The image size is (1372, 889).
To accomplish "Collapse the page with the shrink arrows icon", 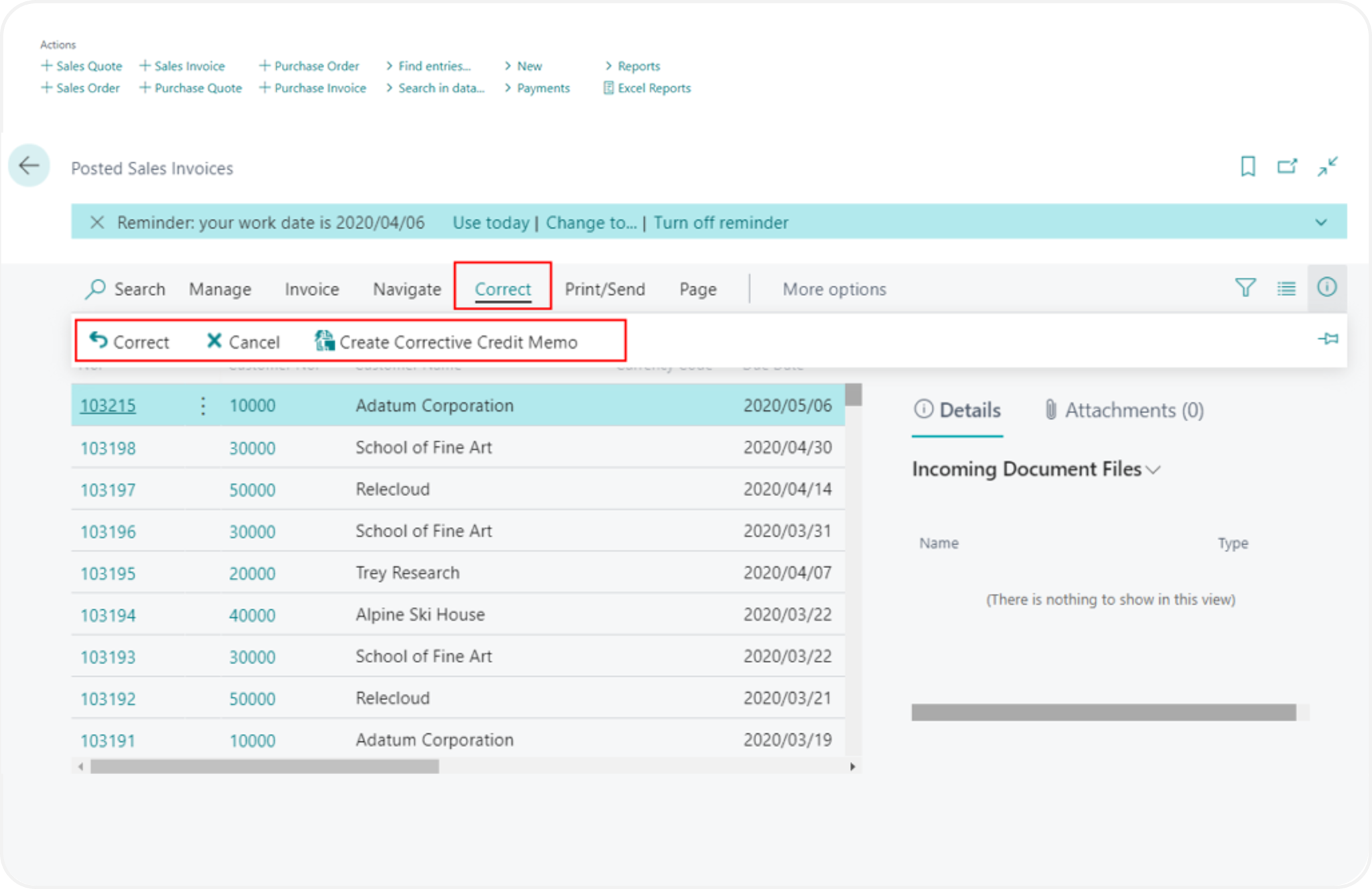I will [1328, 166].
